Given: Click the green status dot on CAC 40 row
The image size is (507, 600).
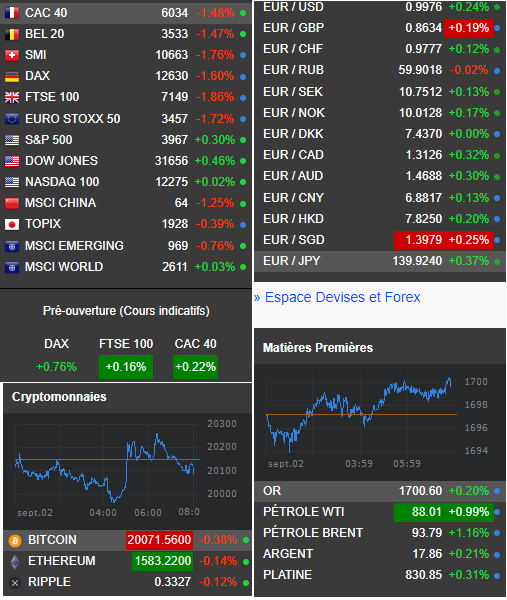Looking at the screenshot, I should [243, 13].
